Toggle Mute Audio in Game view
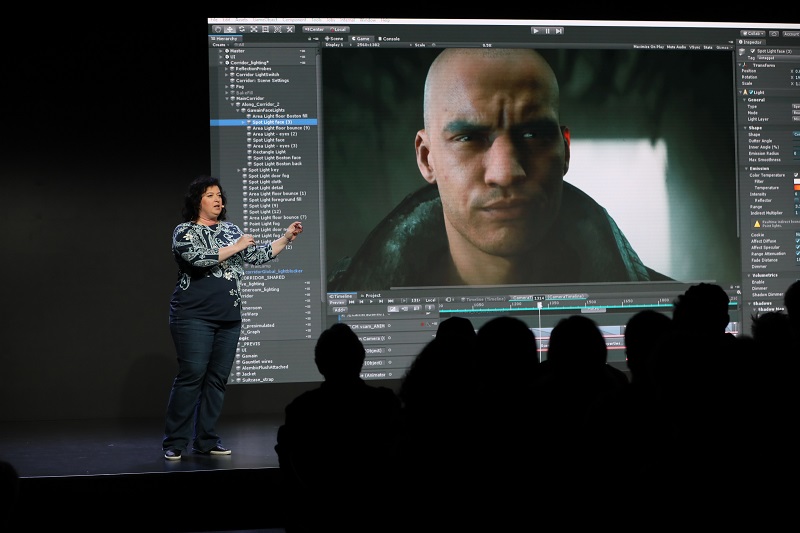This screenshot has height=533, width=800. point(677,47)
